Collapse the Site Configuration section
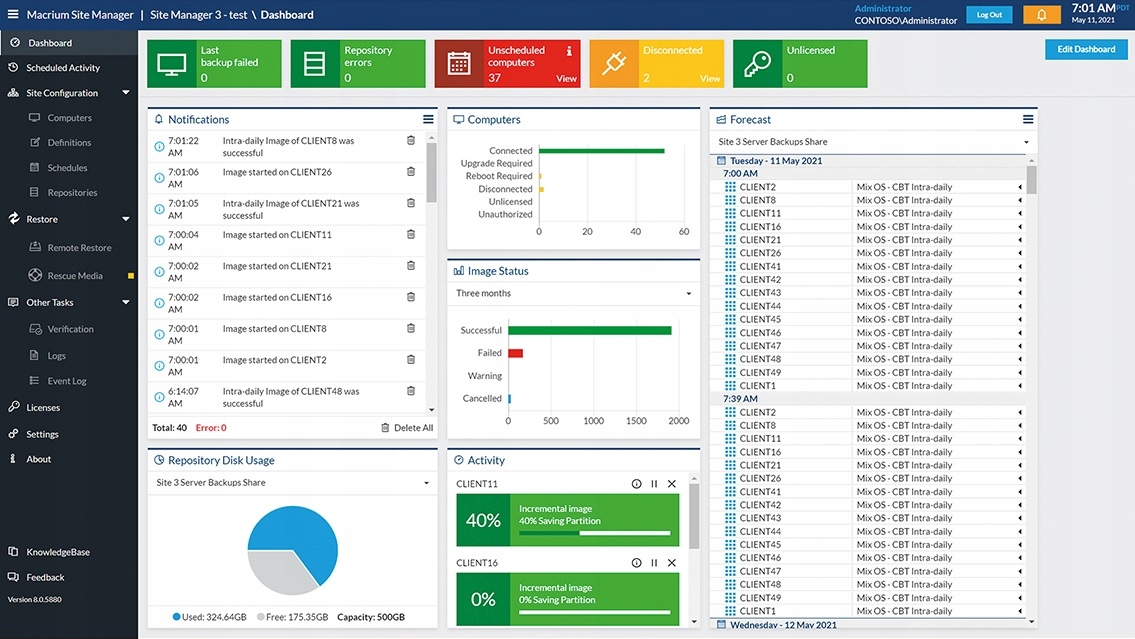This screenshot has width=1135, height=639. point(126,93)
